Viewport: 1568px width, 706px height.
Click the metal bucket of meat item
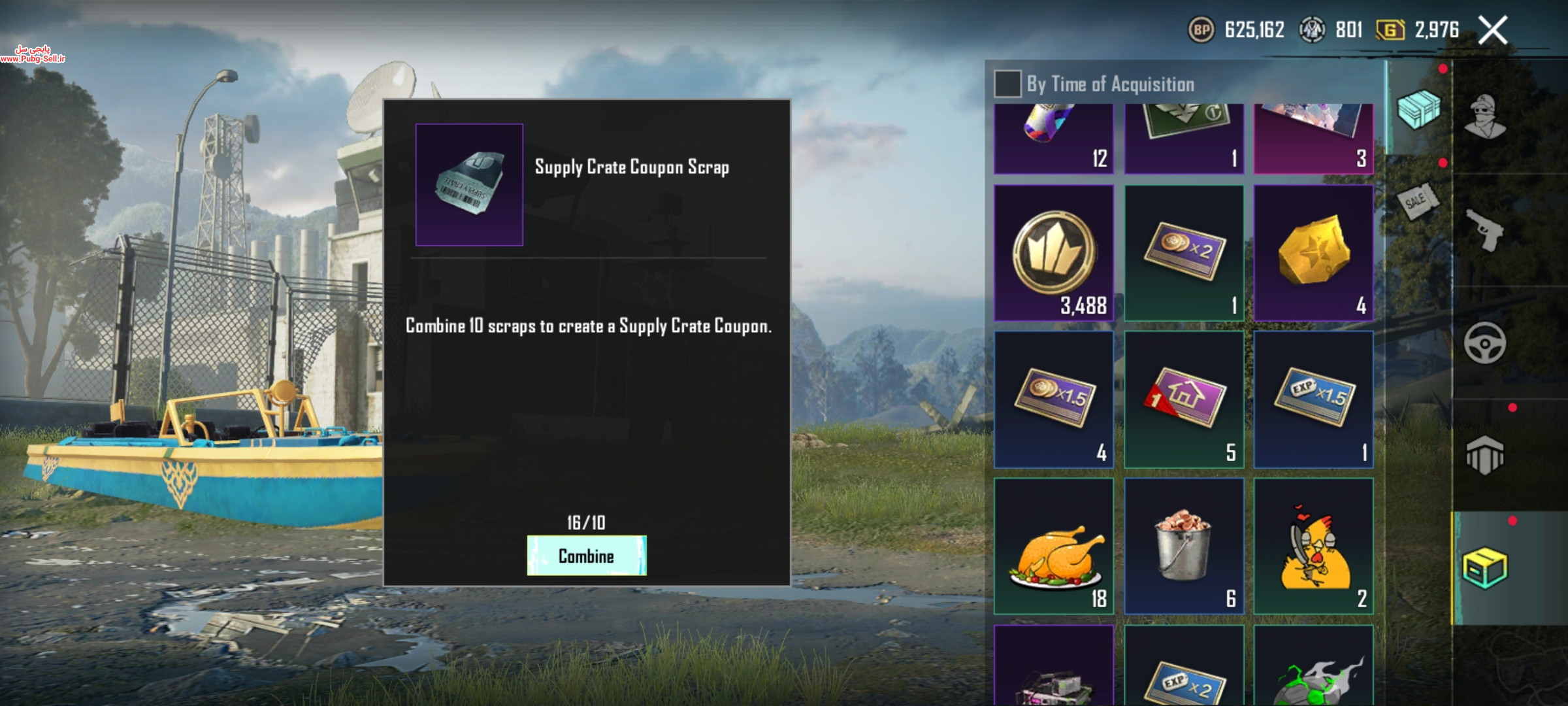(x=1184, y=546)
